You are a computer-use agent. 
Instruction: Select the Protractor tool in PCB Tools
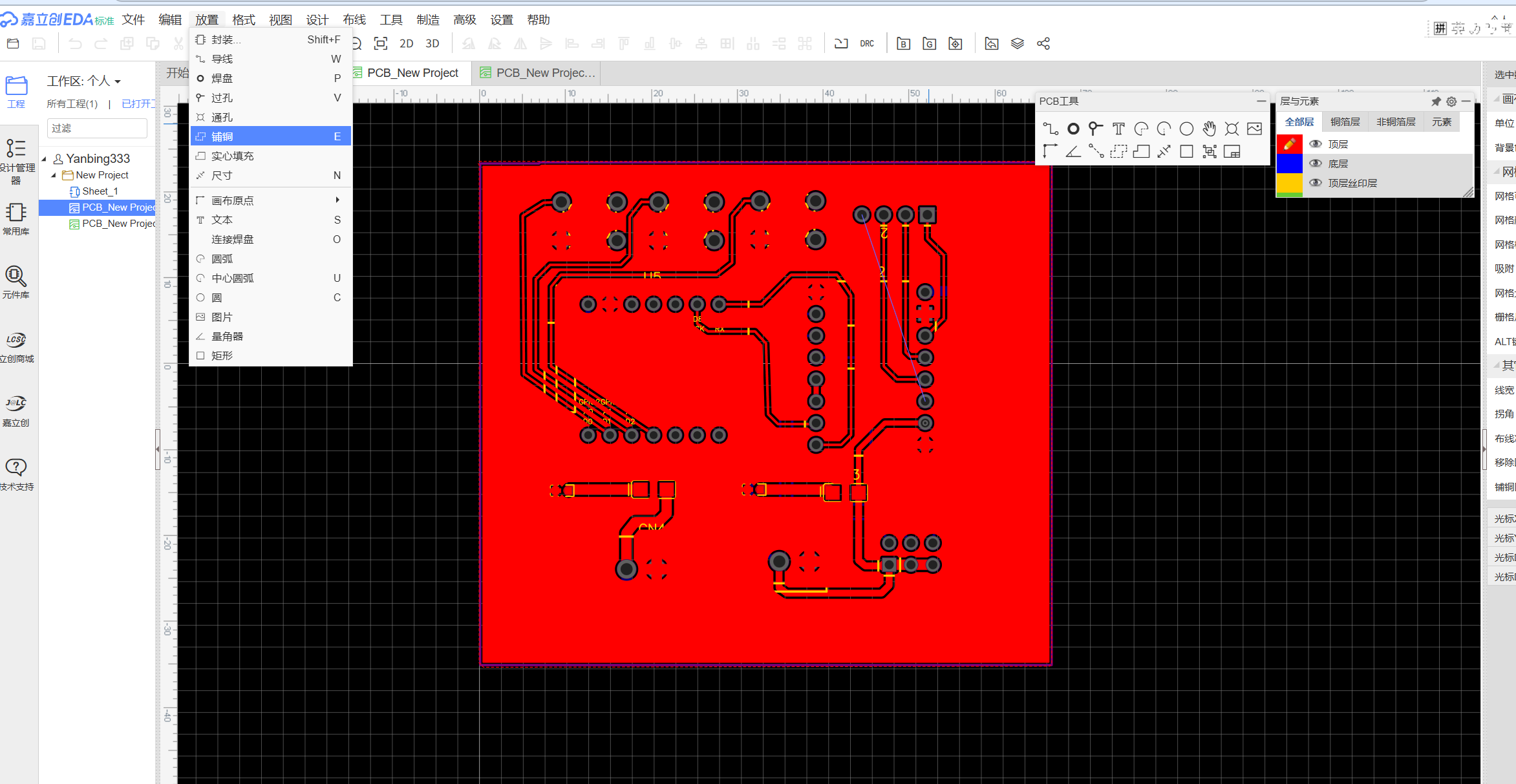point(1073,151)
